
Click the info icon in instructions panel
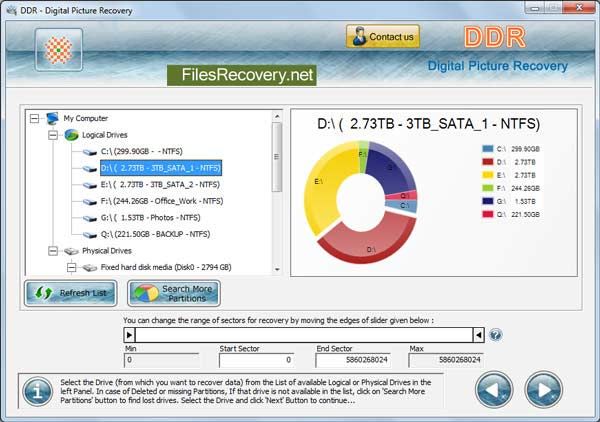click(38, 391)
